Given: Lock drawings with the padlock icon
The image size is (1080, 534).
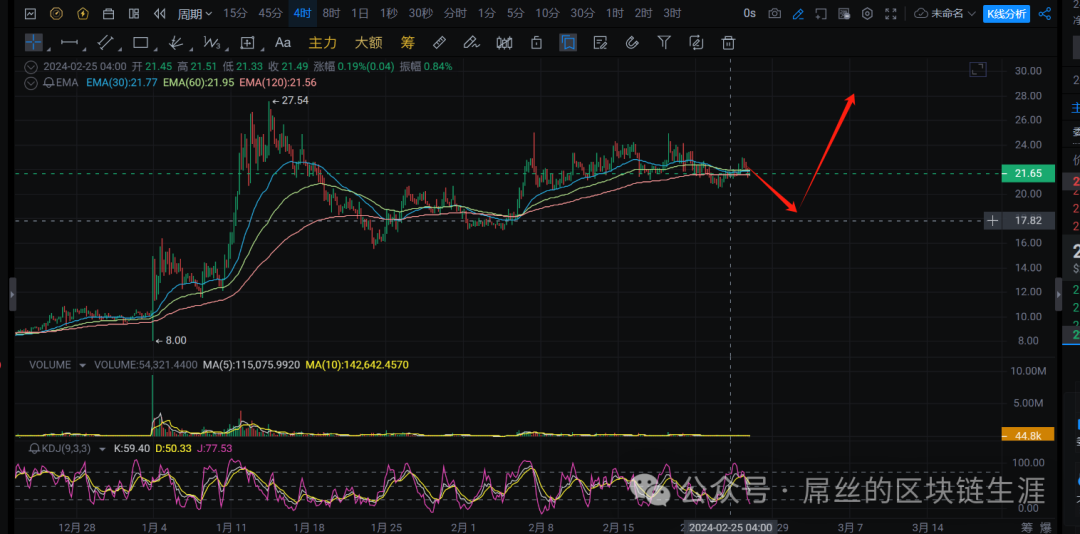Looking at the screenshot, I should [x=536, y=43].
